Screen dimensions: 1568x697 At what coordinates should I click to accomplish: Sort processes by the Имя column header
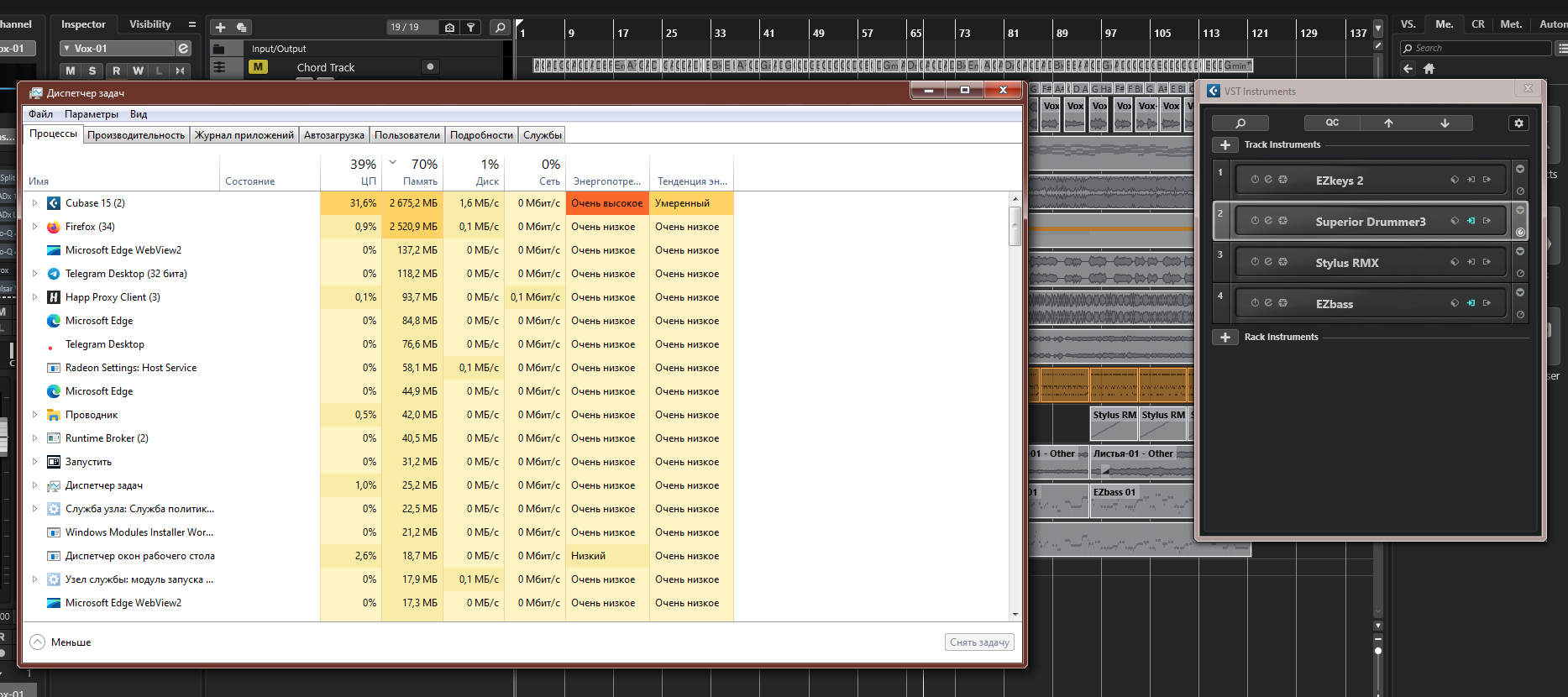[x=122, y=172]
